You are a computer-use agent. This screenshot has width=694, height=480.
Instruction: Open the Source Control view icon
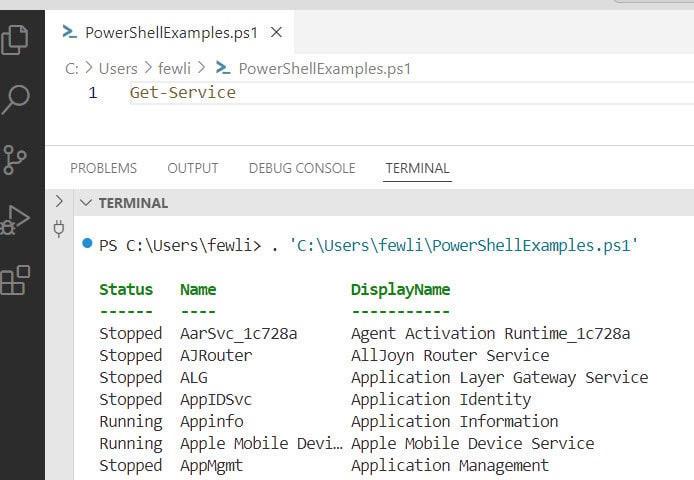(x=15, y=160)
